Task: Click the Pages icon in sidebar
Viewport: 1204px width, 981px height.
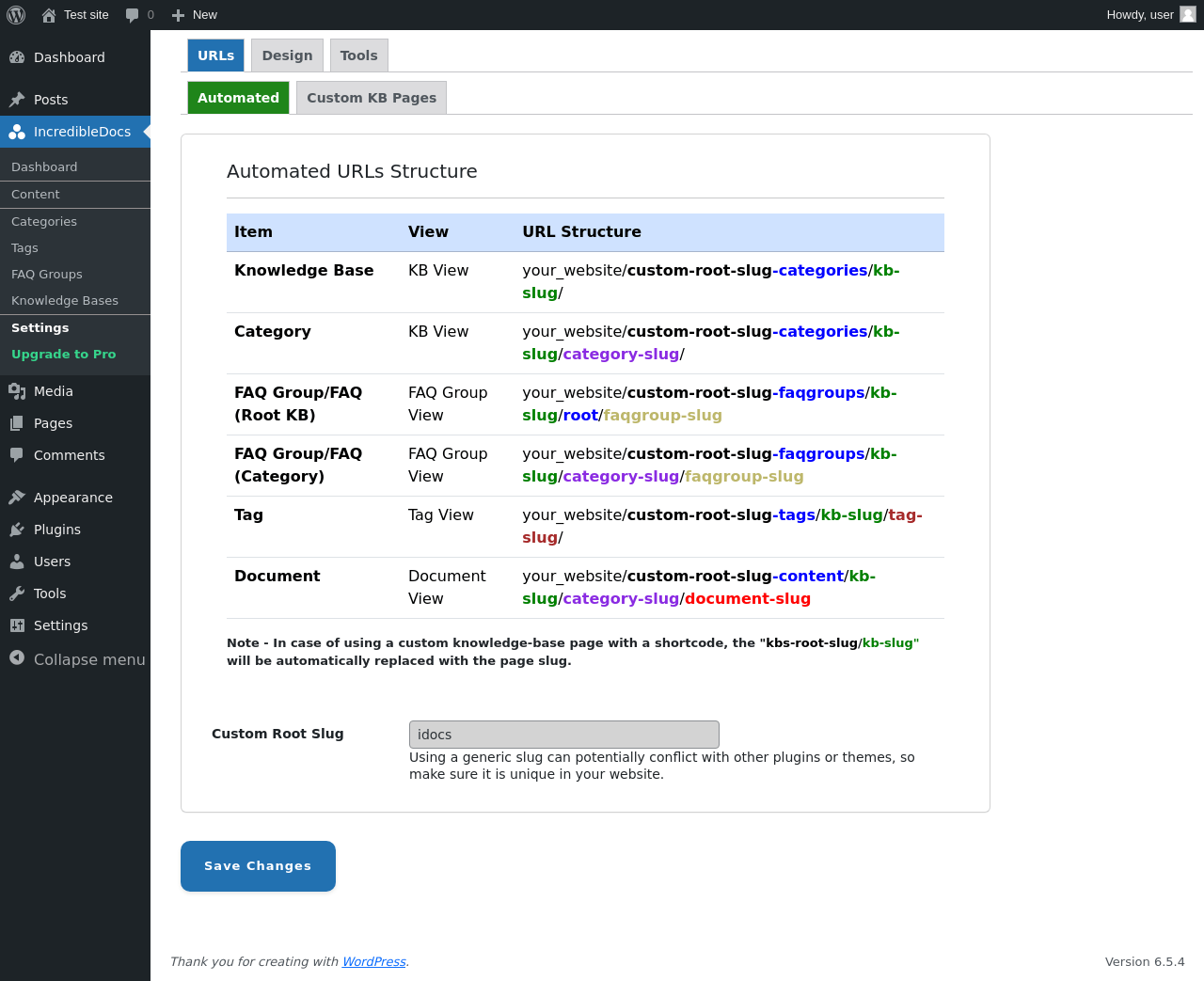Action: 17,423
